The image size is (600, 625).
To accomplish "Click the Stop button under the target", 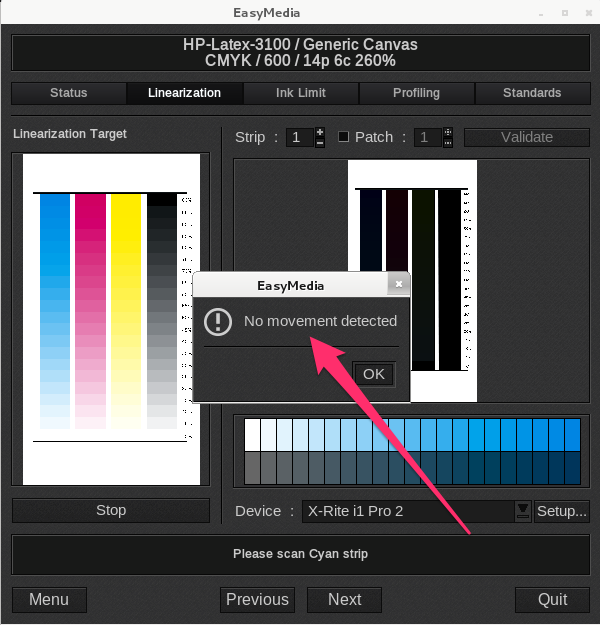I will click(111, 510).
